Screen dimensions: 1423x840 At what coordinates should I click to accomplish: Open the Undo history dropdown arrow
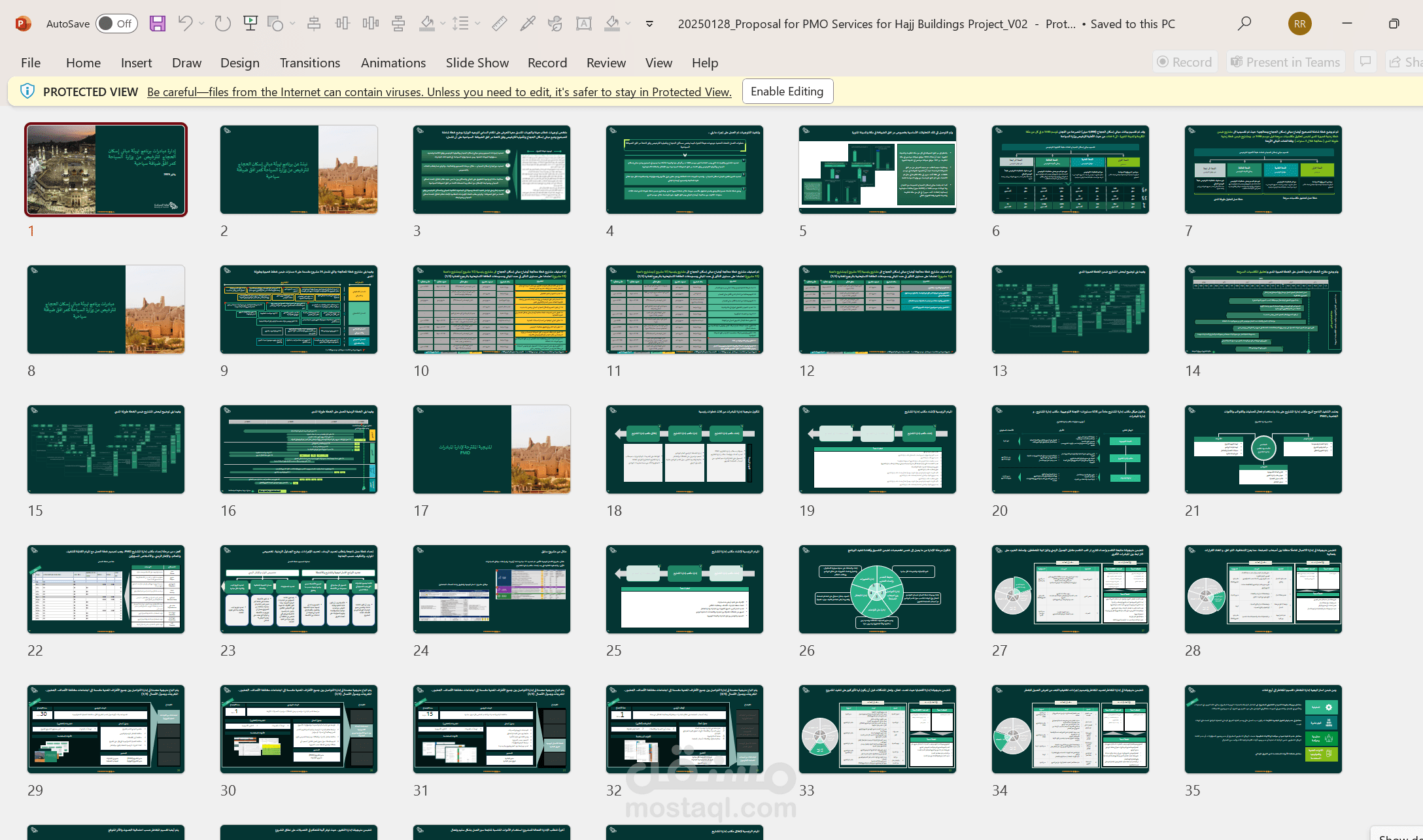[x=201, y=24]
